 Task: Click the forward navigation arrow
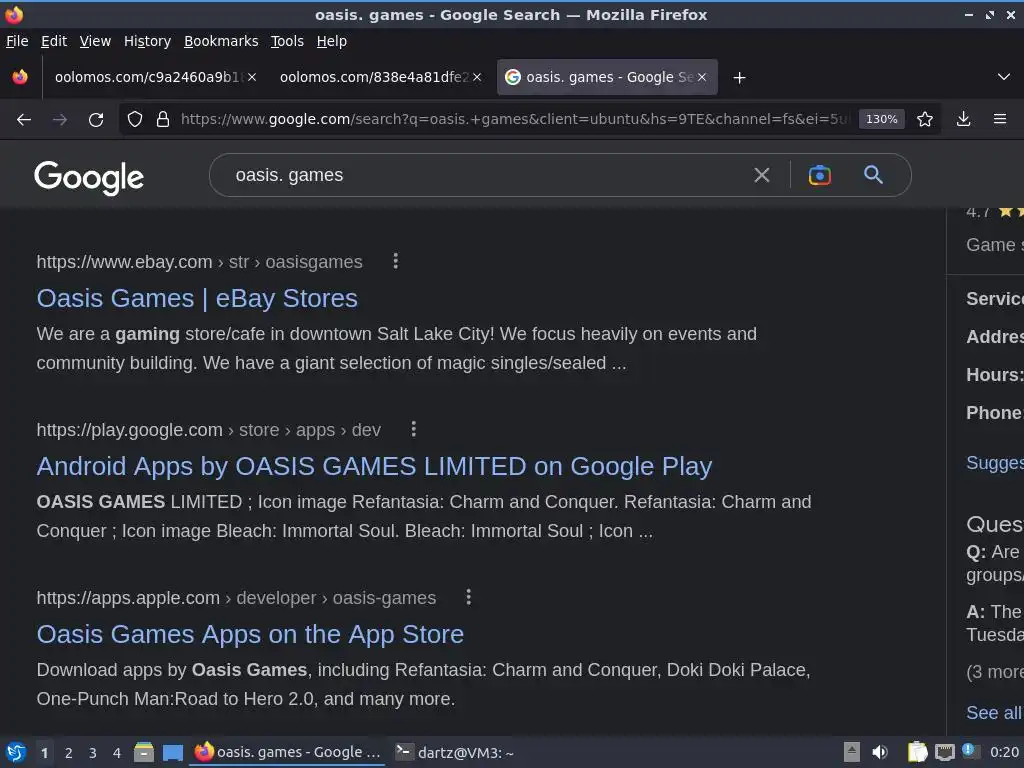coord(59,120)
